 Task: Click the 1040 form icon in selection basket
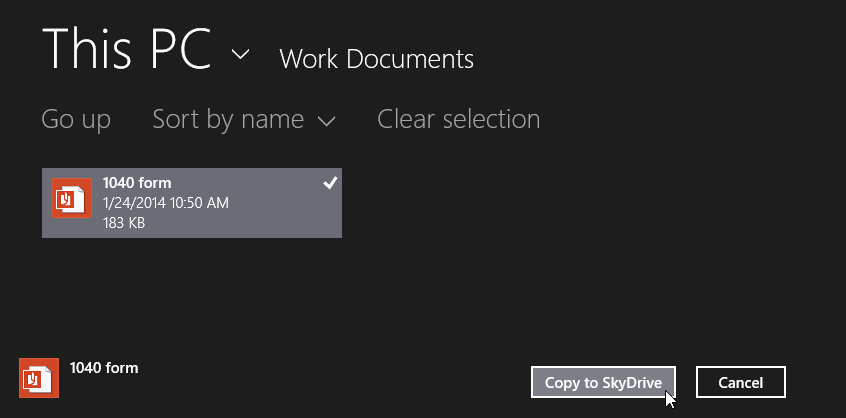40,379
